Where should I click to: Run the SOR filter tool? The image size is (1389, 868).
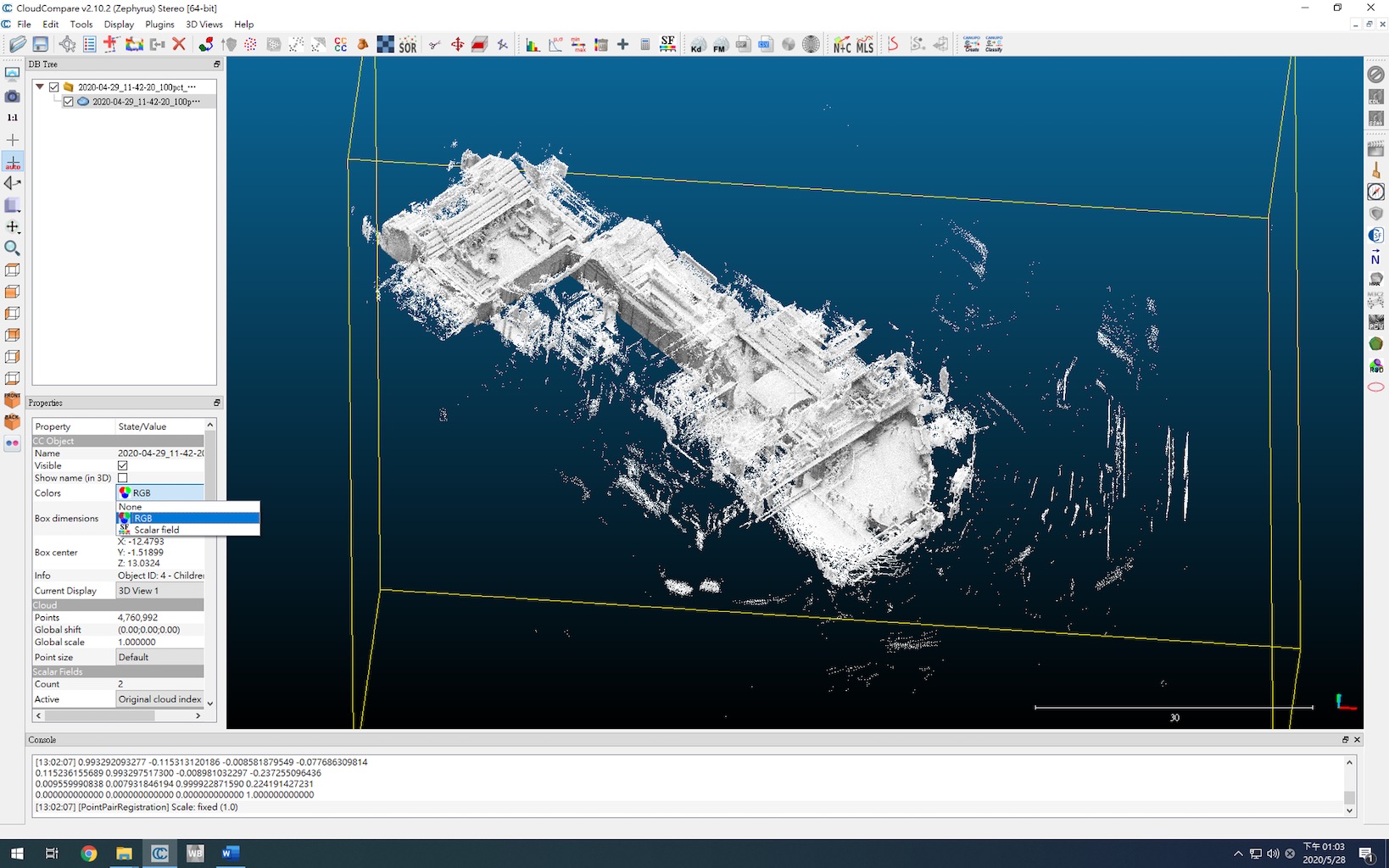coord(408,45)
